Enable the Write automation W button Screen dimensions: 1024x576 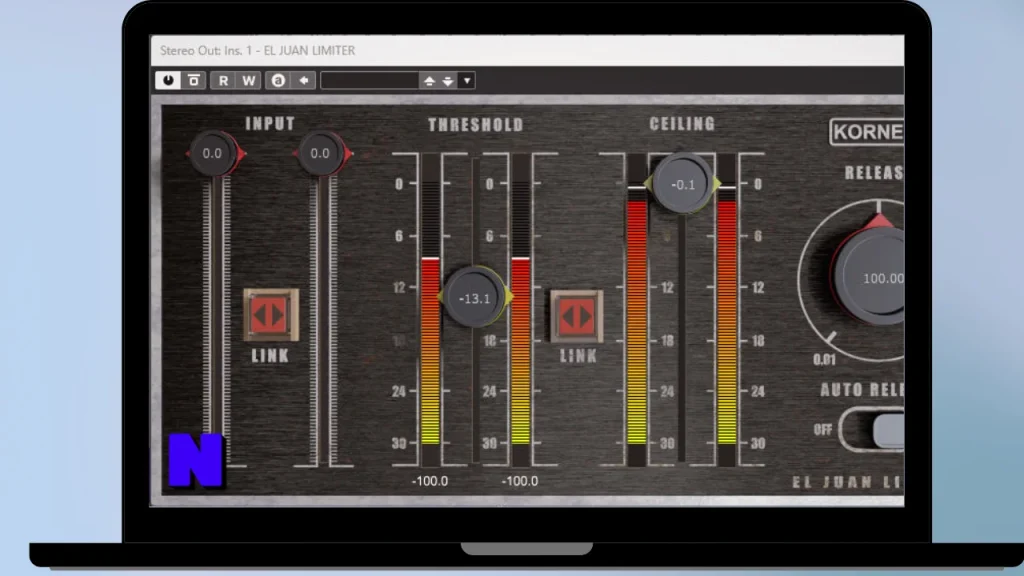249,80
